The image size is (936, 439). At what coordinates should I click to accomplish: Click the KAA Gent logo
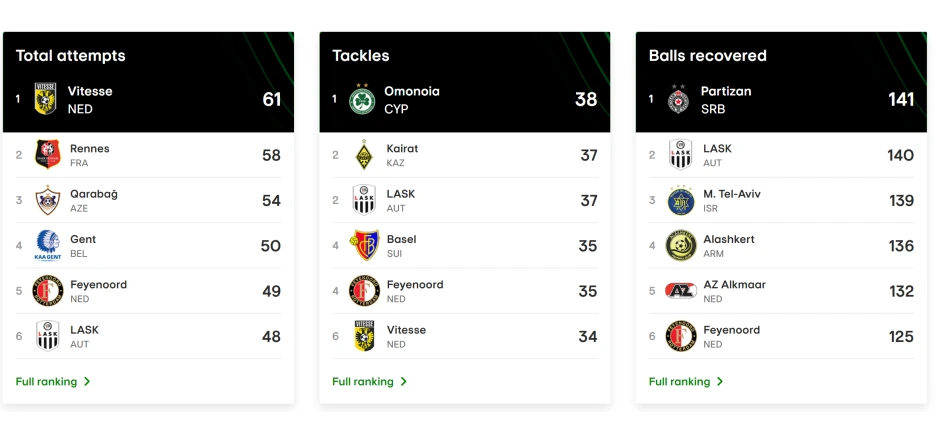48,245
